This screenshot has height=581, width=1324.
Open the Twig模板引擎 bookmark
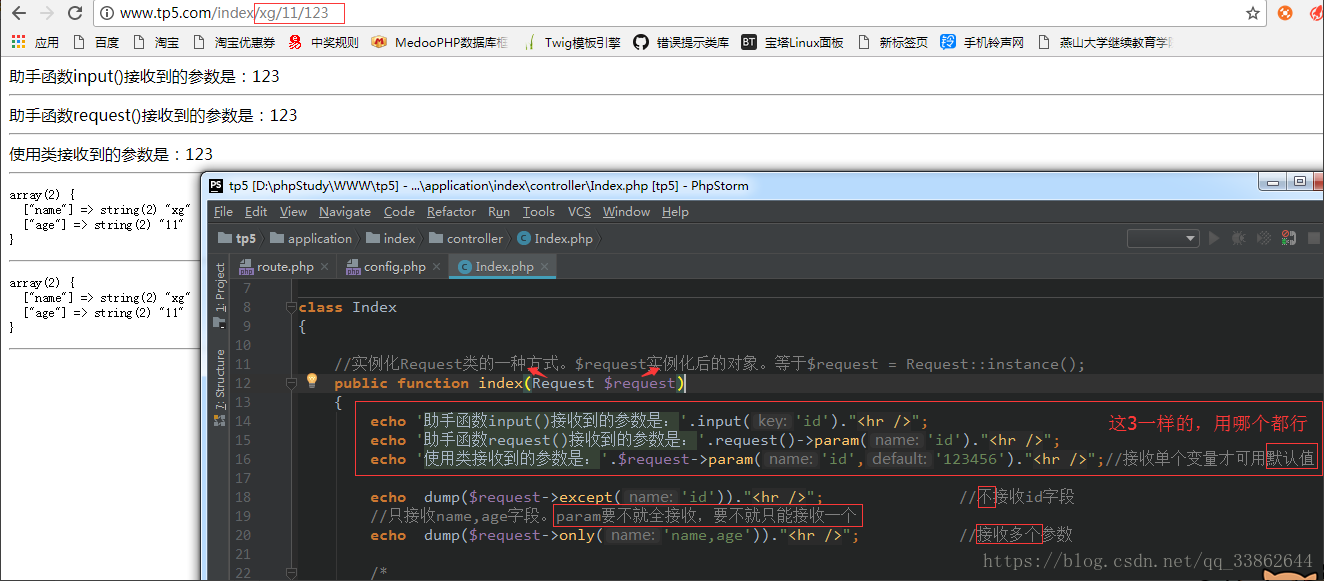coord(571,42)
